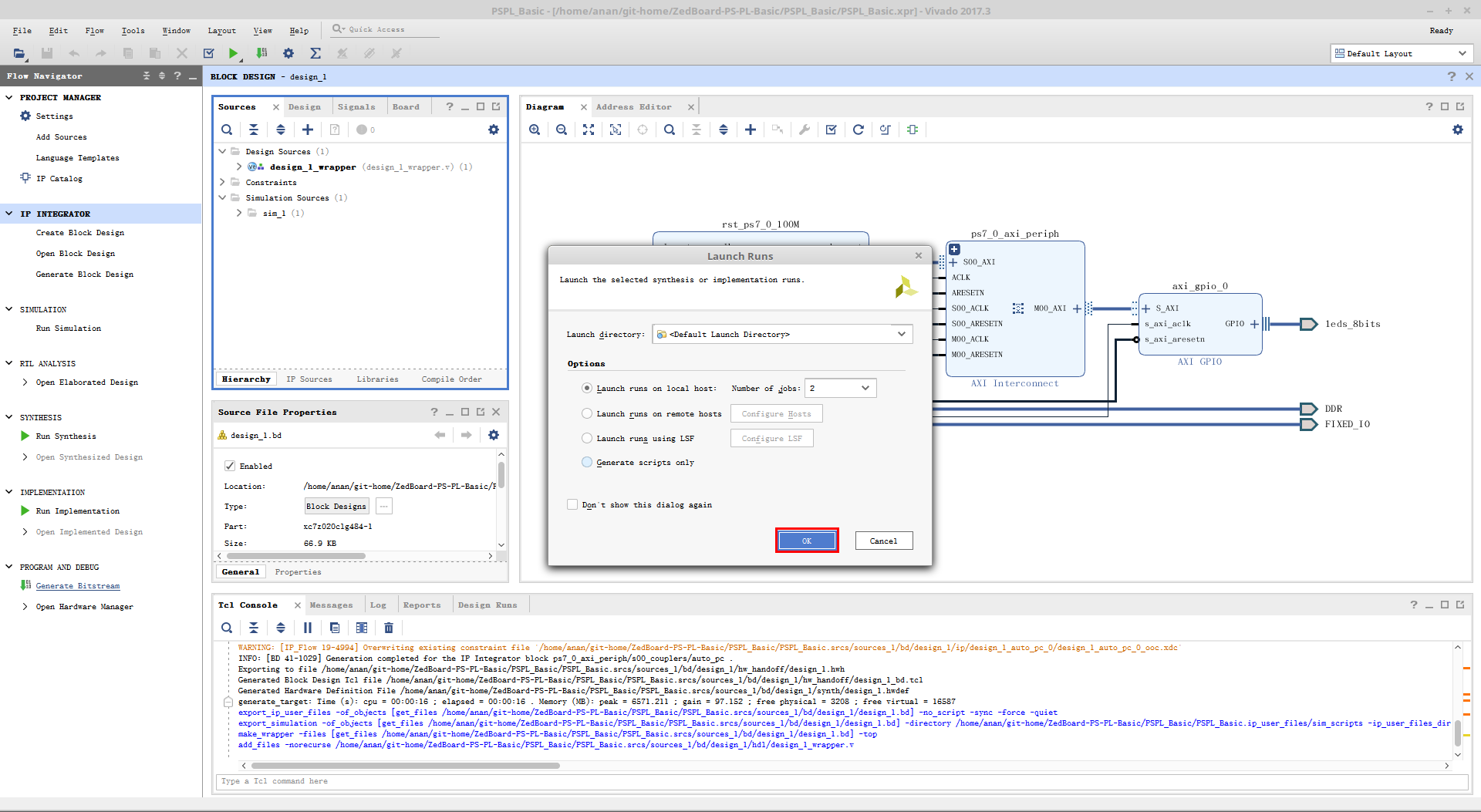The width and height of the screenshot is (1481, 812).
Task: Collapse all items in the Sources panel
Action: pos(254,130)
